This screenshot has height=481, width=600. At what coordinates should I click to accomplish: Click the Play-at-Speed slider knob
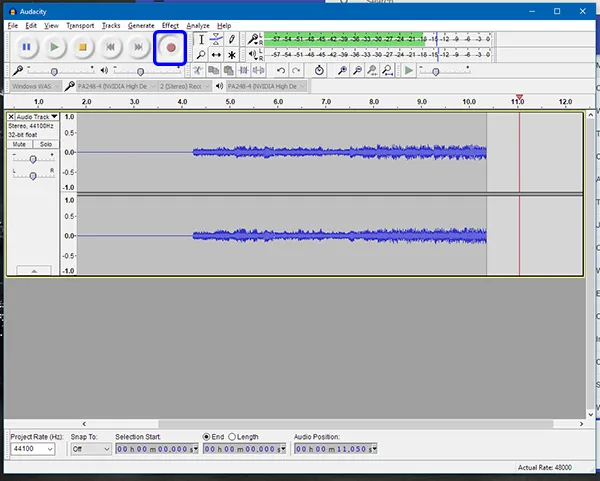point(435,72)
